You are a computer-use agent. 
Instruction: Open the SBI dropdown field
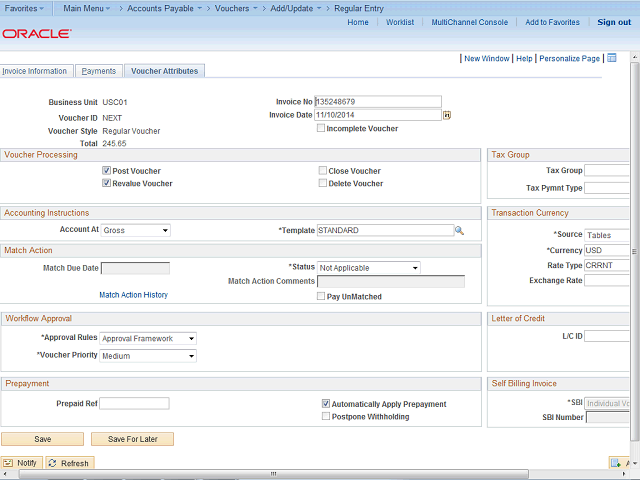pos(607,403)
